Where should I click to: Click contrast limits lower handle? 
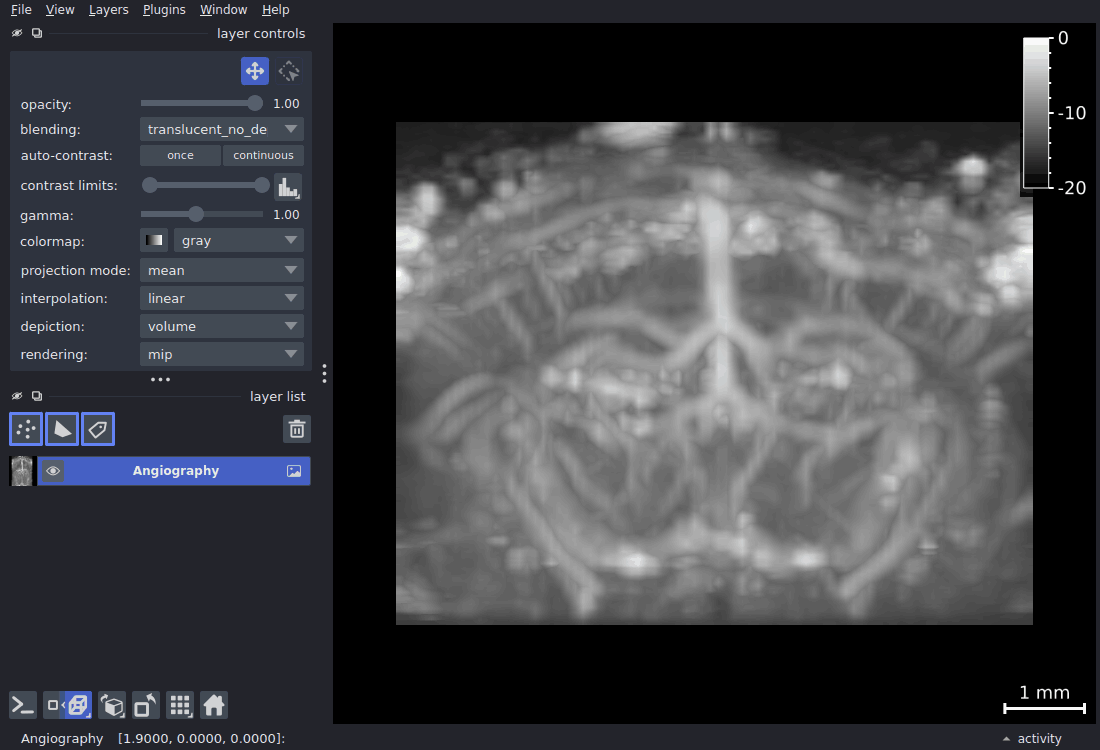[x=149, y=185]
